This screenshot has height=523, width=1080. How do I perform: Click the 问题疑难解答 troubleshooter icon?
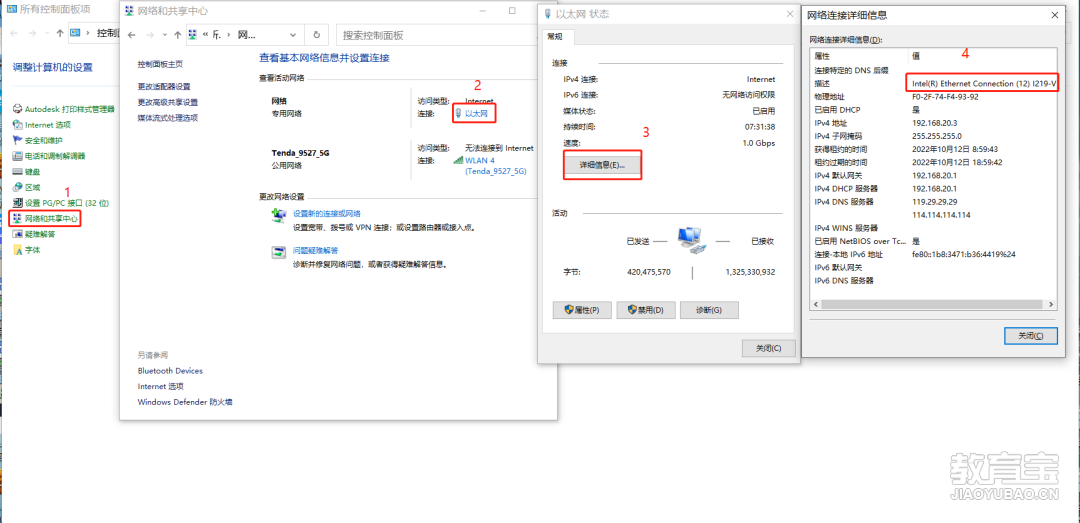(x=278, y=253)
